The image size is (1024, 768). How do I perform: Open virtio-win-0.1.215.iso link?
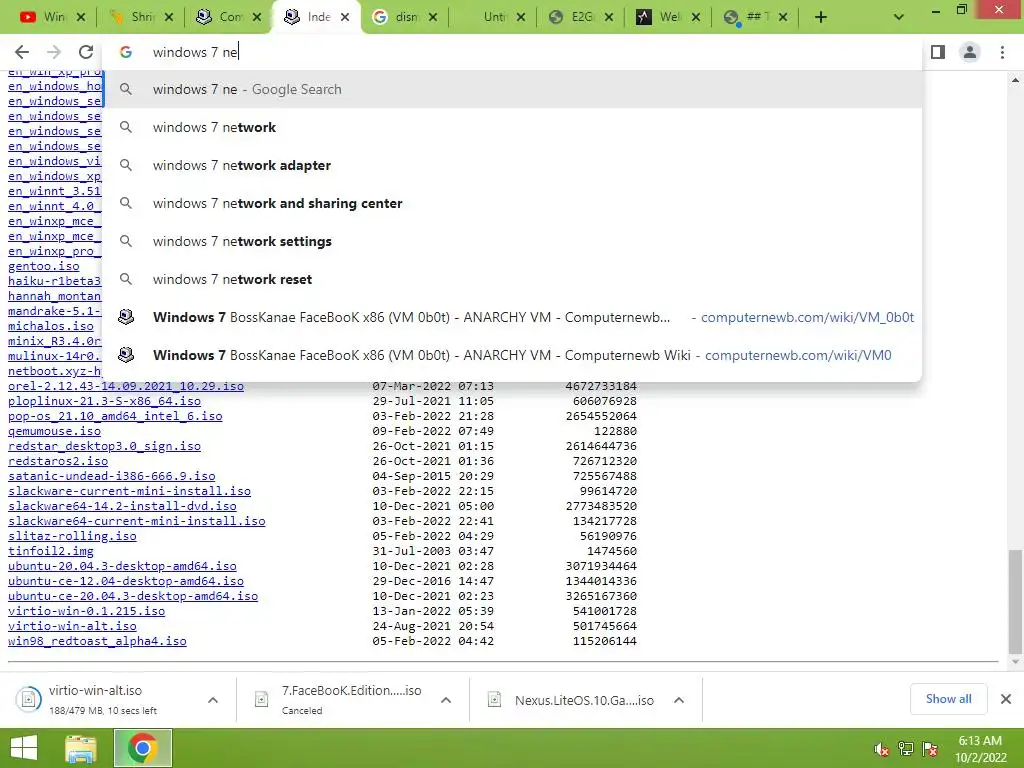pos(87,611)
